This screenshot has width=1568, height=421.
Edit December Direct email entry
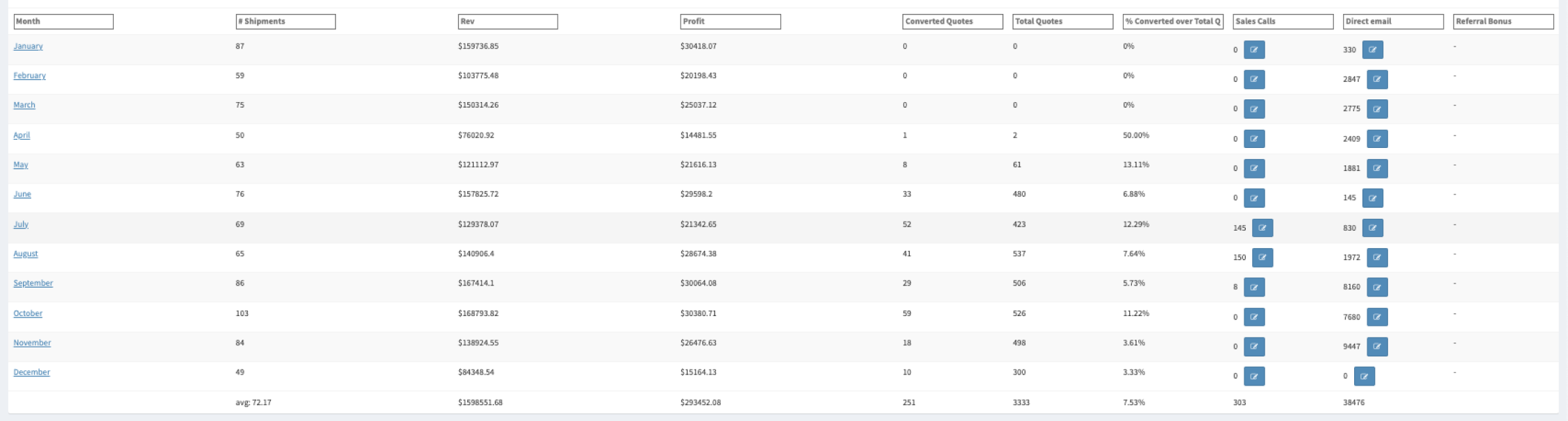pyautogui.click(x=1364, y=377)
